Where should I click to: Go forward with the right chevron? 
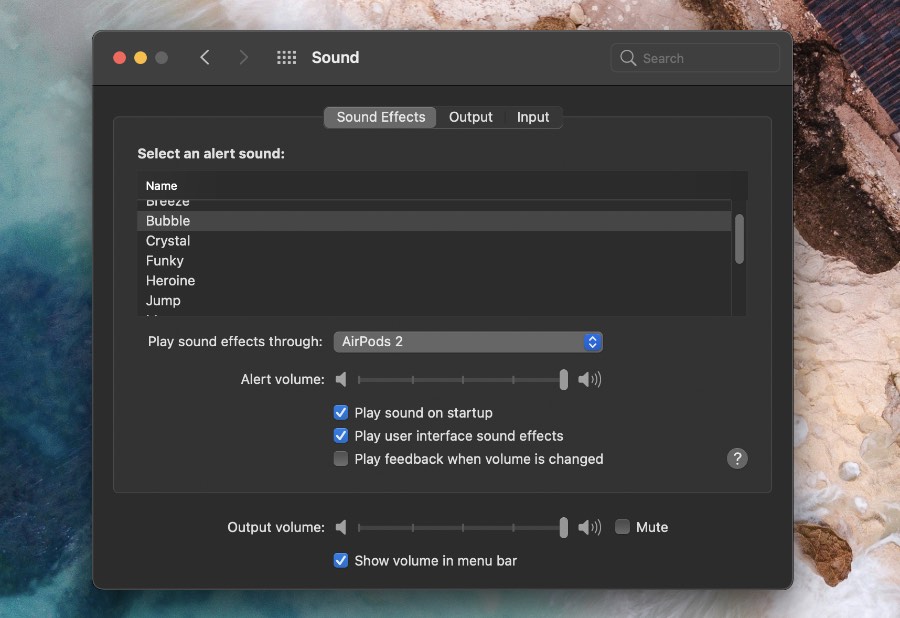[243, 57]
